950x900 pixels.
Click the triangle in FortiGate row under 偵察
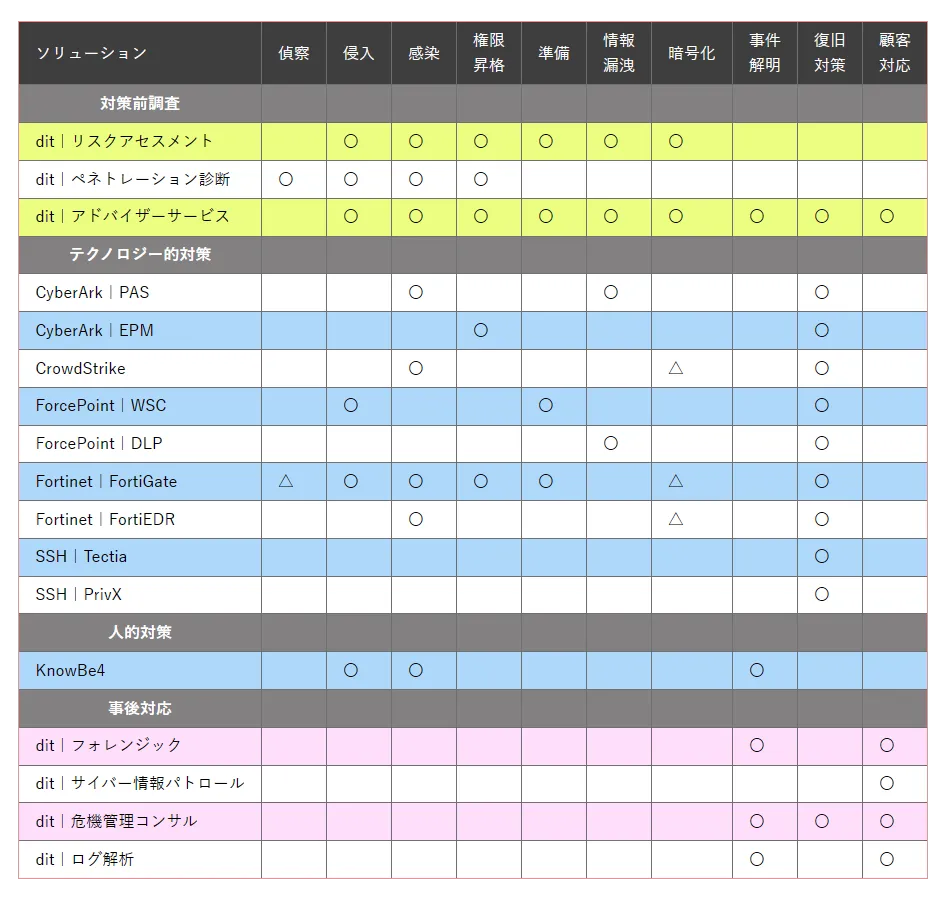[286, 481]
